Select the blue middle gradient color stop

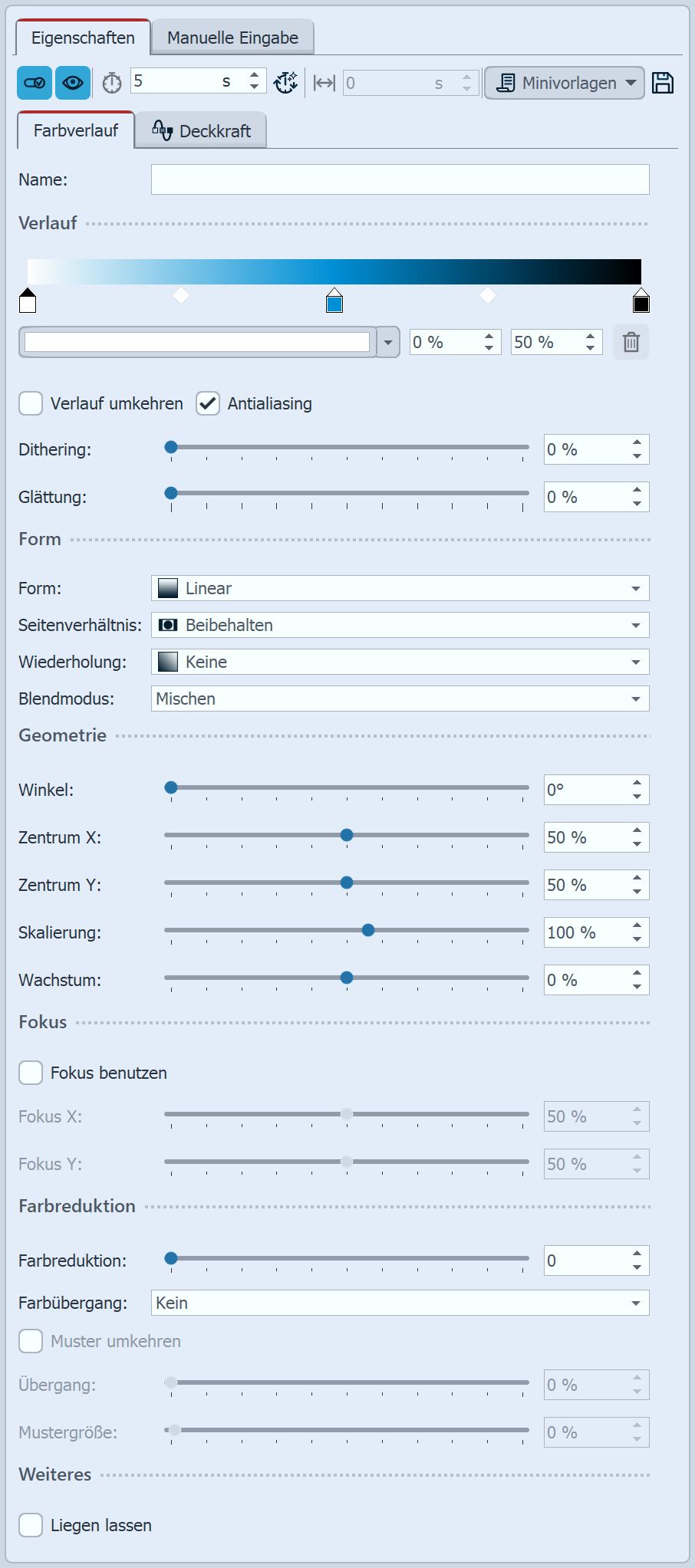(x=334, y=302)
